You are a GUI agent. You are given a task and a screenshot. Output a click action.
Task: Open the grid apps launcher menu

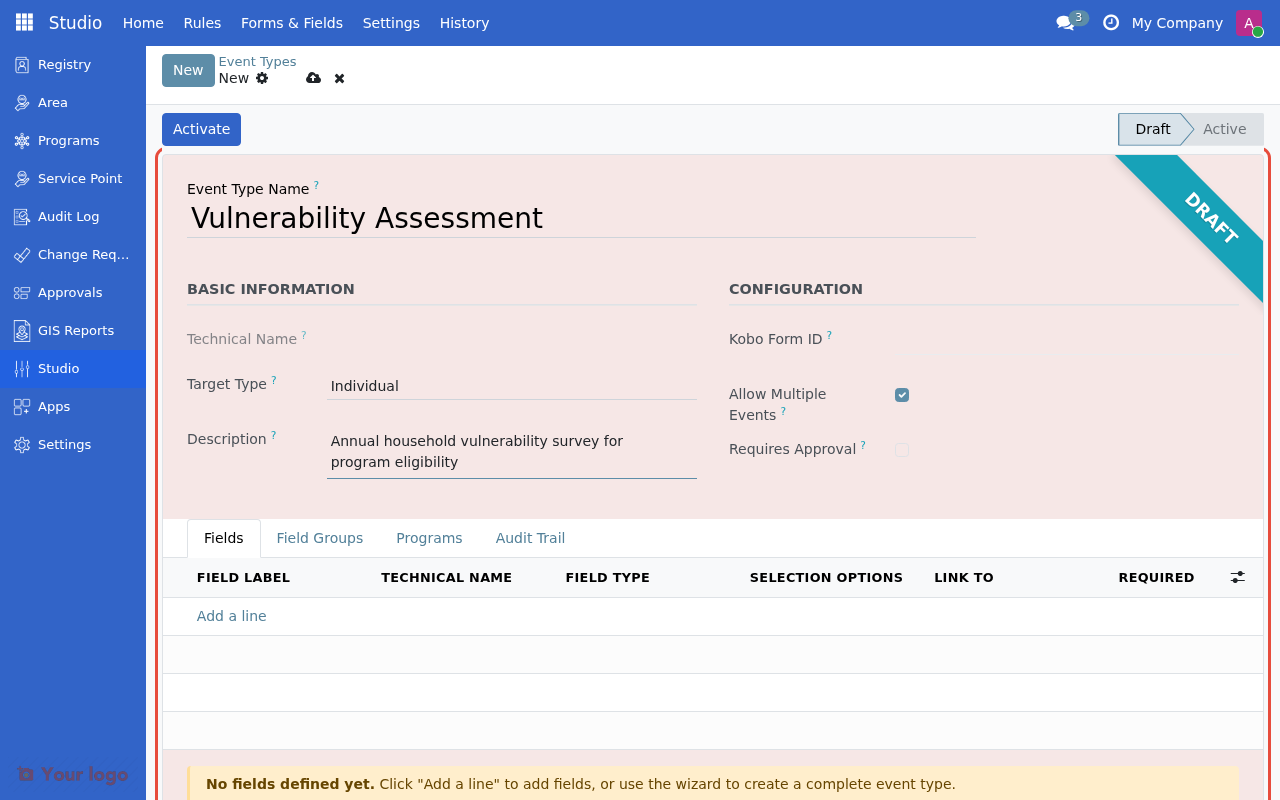(x=22, y=22)
